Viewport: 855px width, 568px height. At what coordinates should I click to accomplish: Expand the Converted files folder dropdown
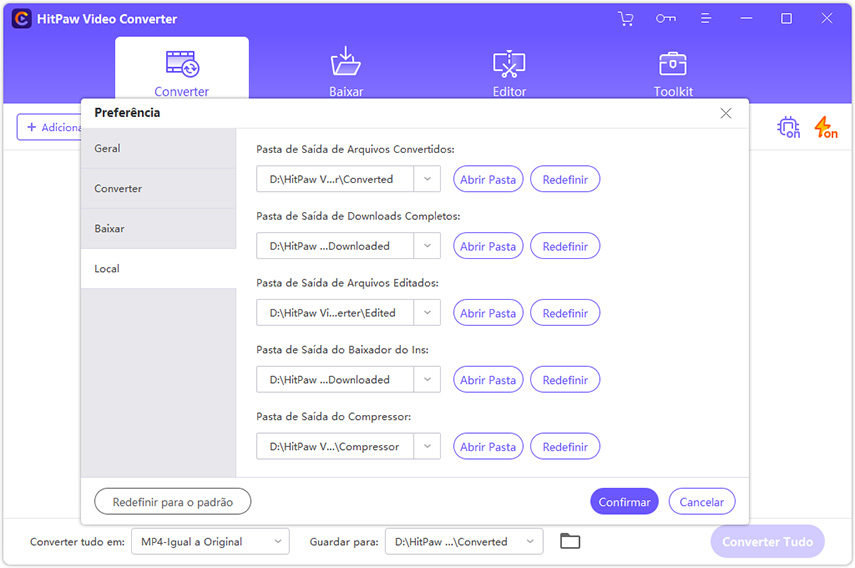(427, 179)
